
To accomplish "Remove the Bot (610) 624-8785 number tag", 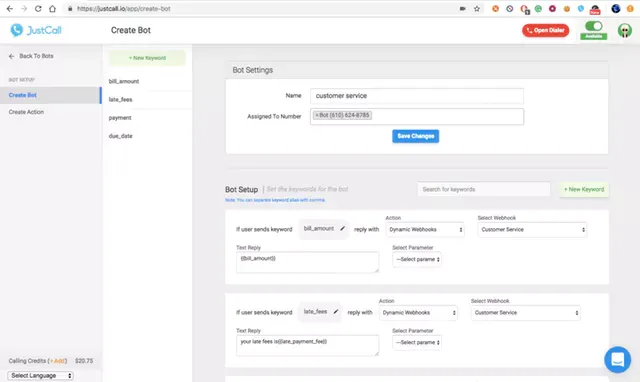I will coord(317,115).
